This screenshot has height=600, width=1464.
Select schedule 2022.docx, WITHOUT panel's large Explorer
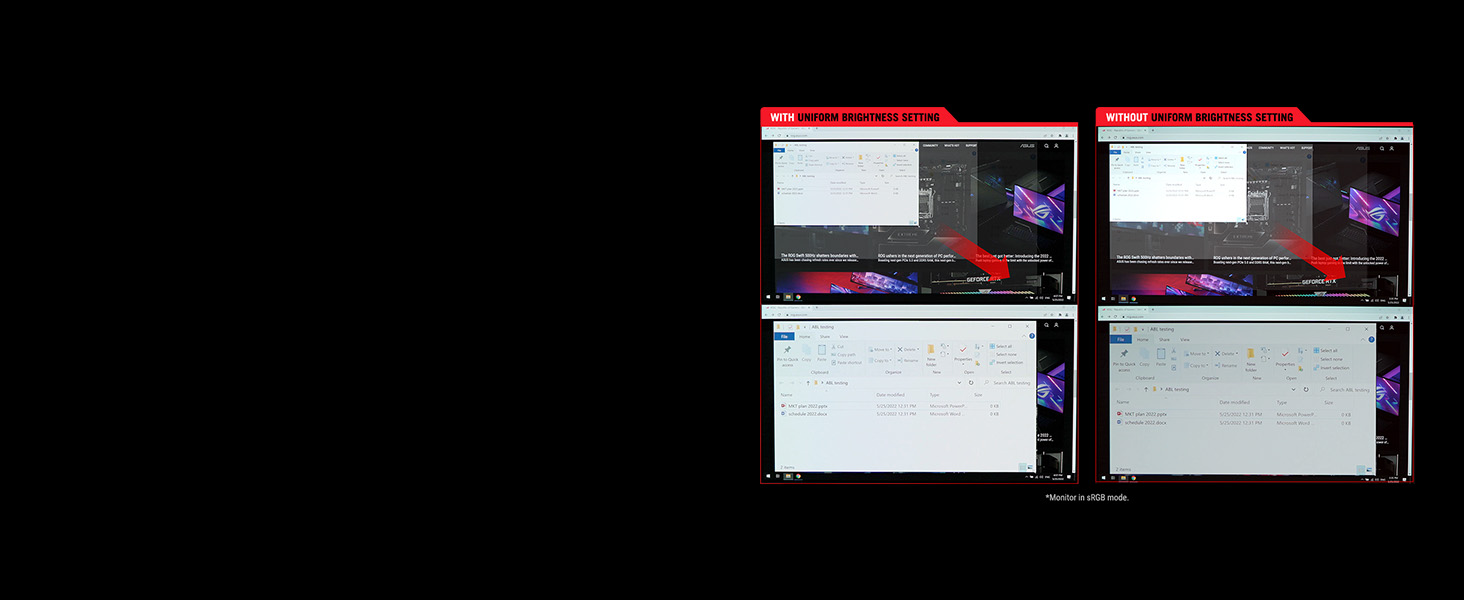click(1142, 422)
